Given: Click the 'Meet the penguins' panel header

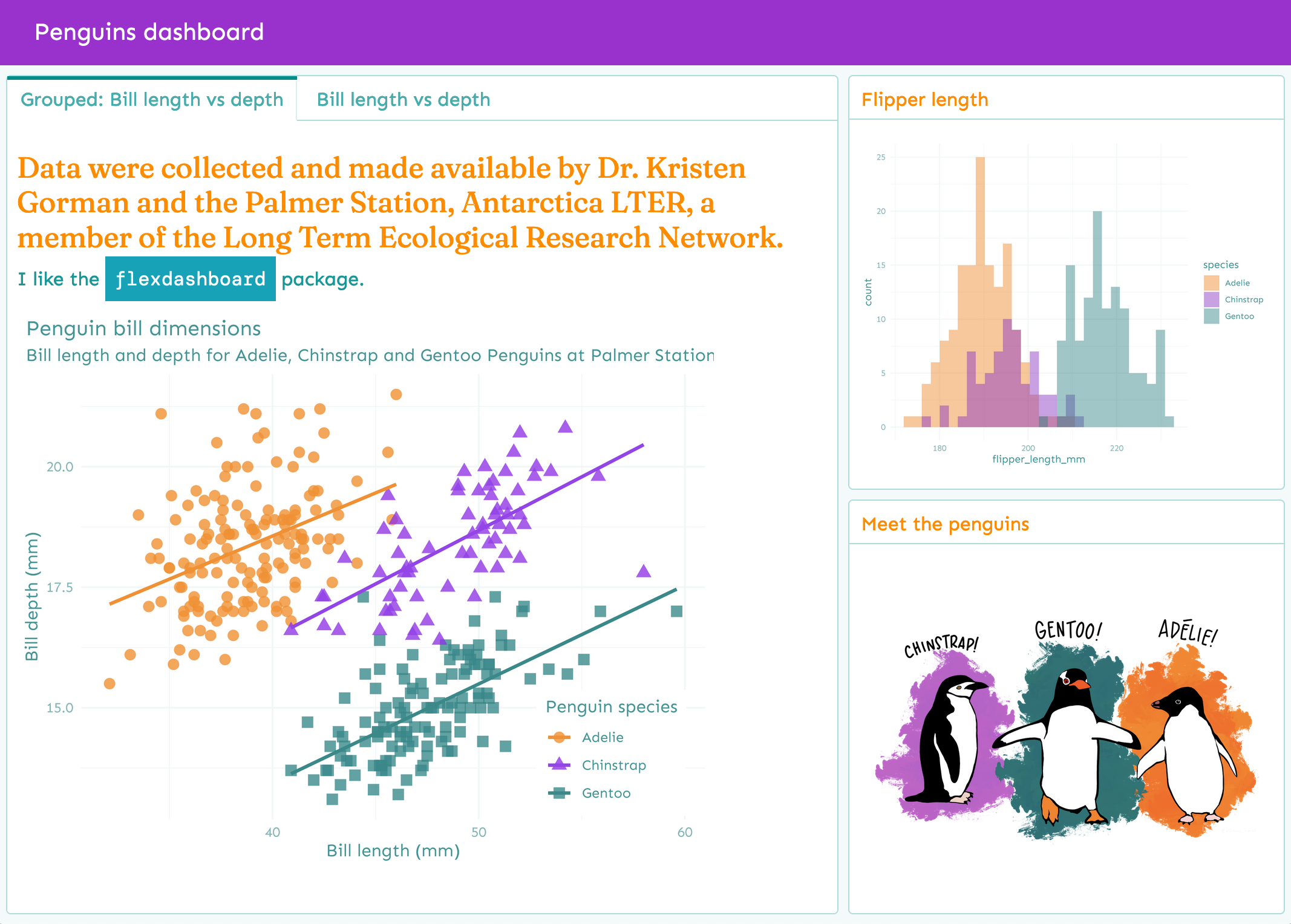Looking at the screenshot, I should tap(945, 524).
